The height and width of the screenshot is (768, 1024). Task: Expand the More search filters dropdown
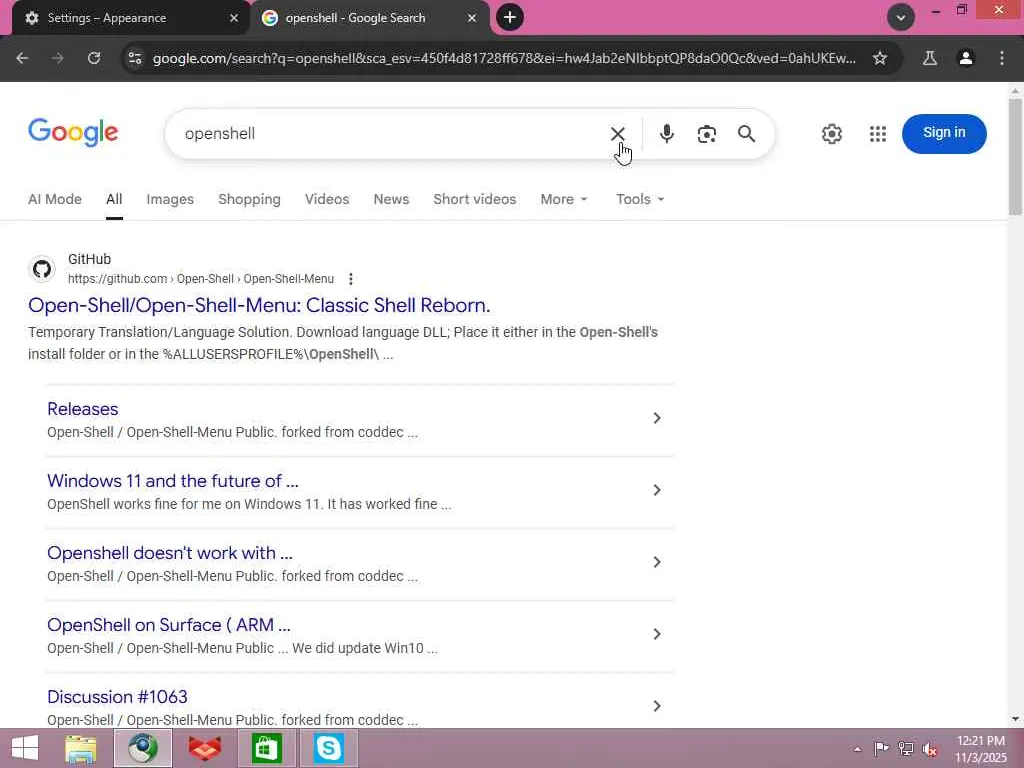coord(564,199)
